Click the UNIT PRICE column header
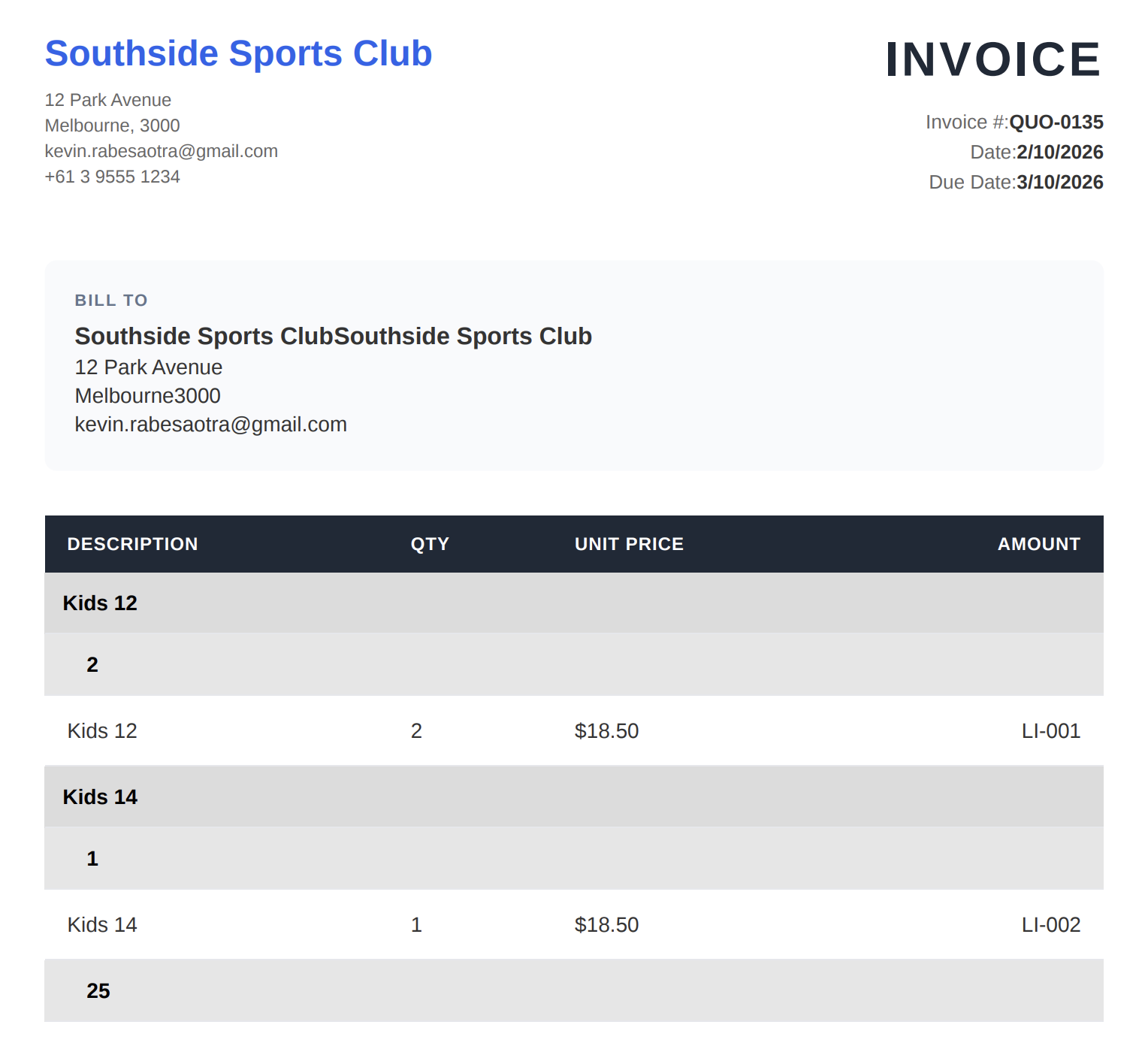1148x1046 pixels. tap(629, 544)
